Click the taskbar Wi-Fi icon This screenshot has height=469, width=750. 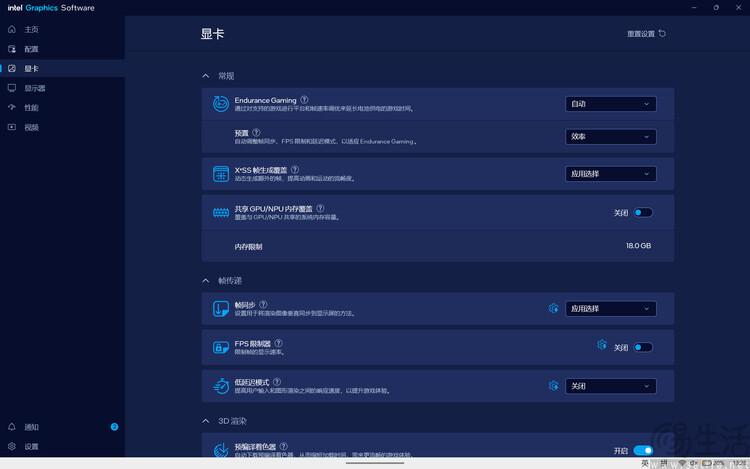(x=682, y=463)
